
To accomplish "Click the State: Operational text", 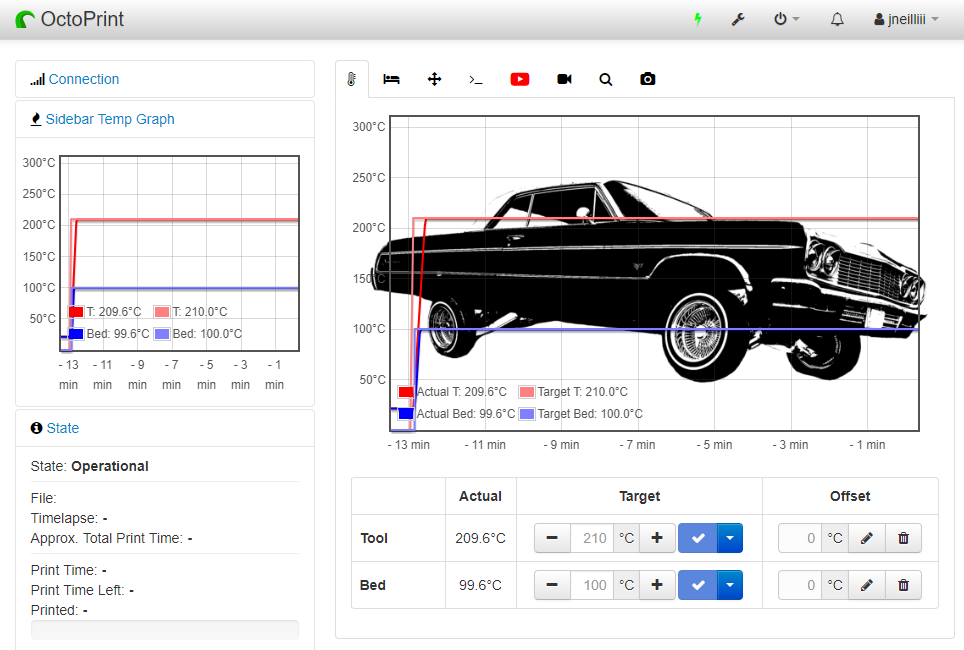I will 90,466.
